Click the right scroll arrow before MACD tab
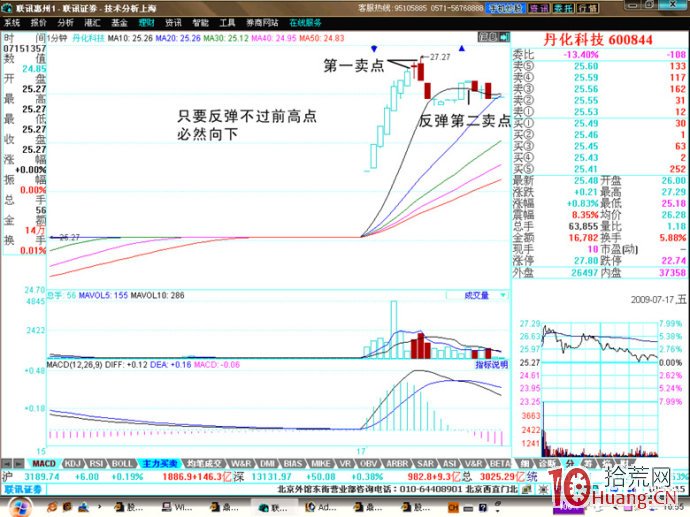Image resolution: width=690 pixels, height=517 pixels. (x=18, y=464)
